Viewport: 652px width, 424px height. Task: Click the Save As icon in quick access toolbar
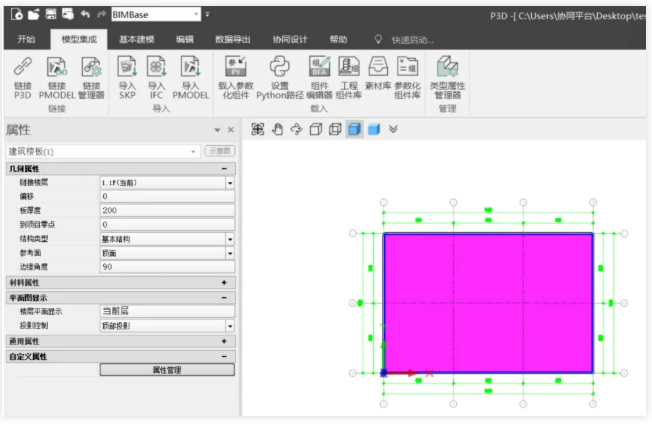pos(68,14)
